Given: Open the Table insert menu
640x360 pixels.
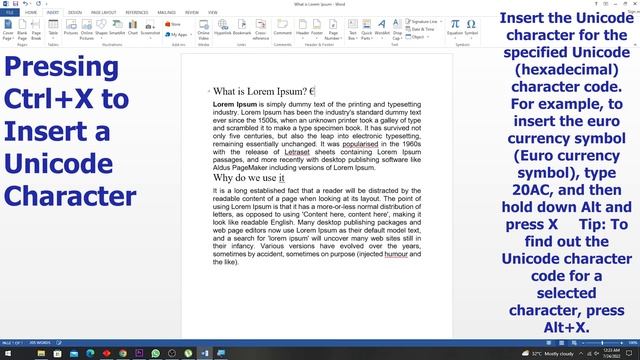Looking at the screenshot, I should pyautogui.click(x=53, y=29).
